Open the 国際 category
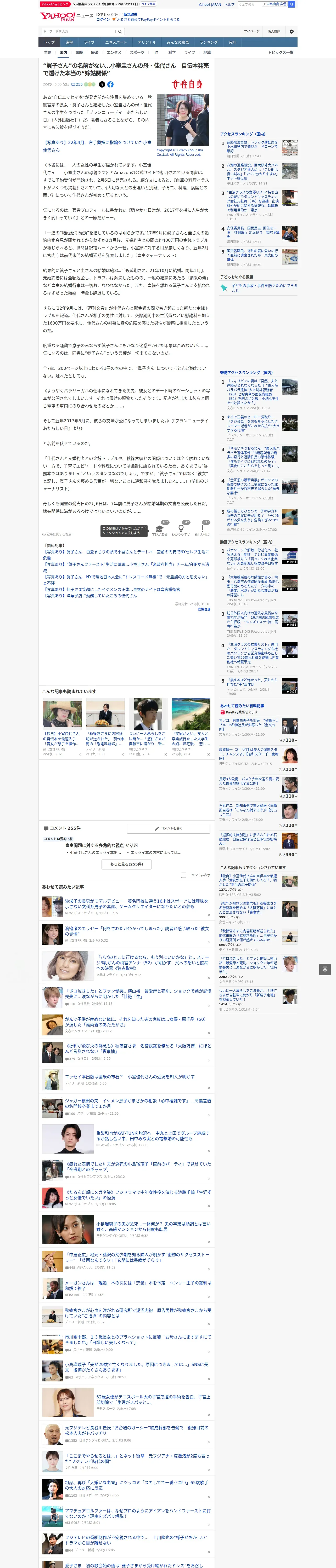 (79, 52)
